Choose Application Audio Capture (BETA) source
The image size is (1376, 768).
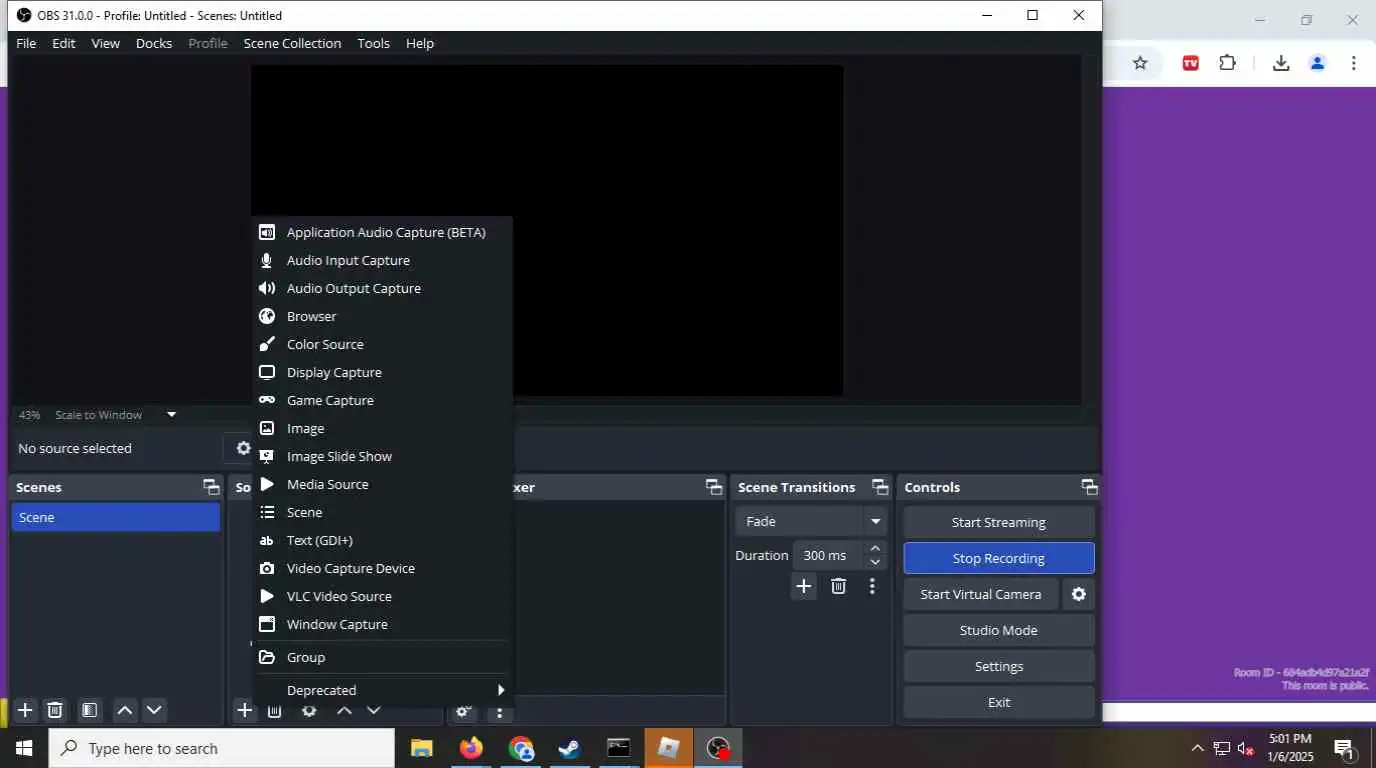click(382, 232)
